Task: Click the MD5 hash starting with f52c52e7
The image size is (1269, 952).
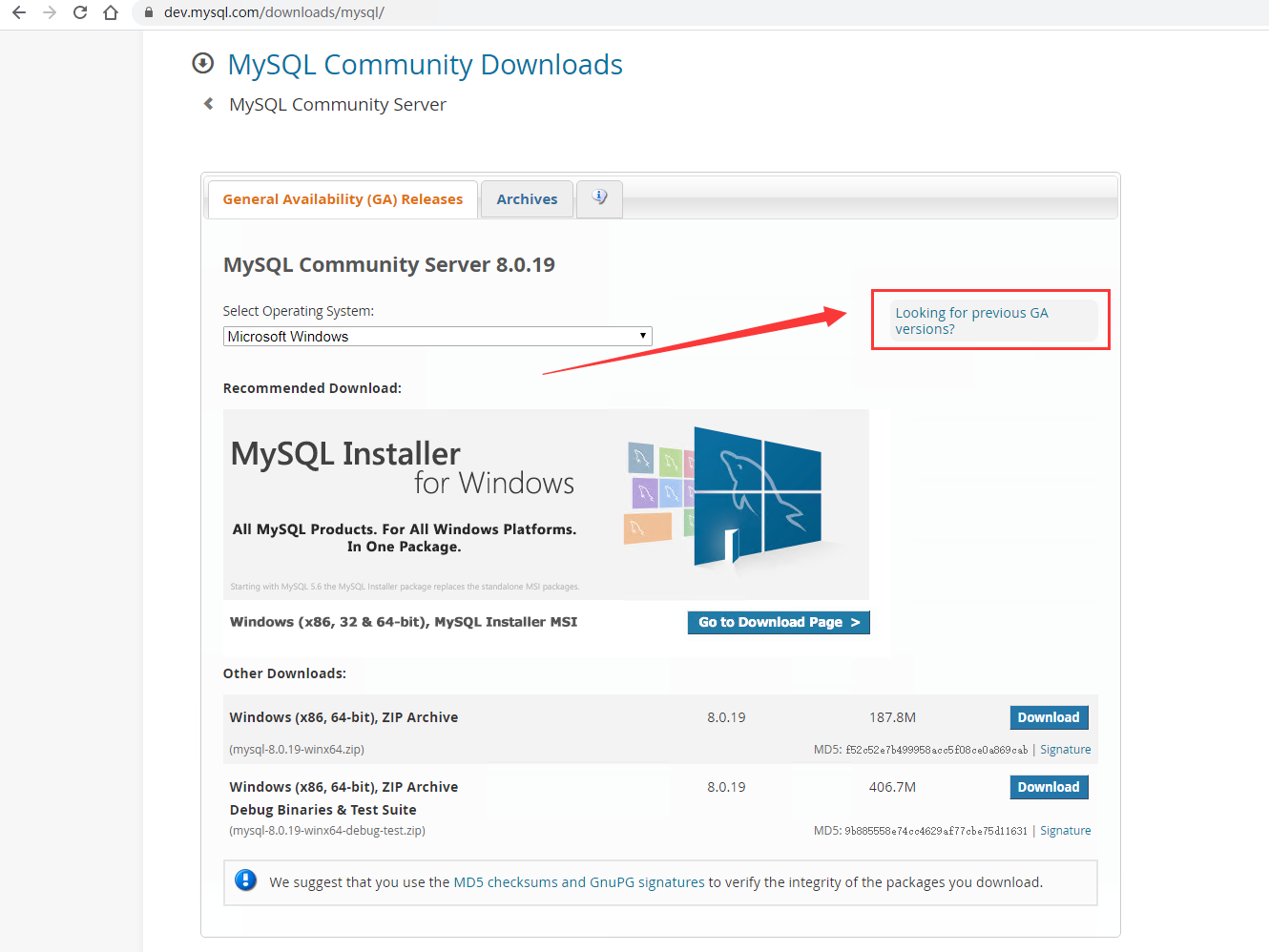Action: point(936,750)
